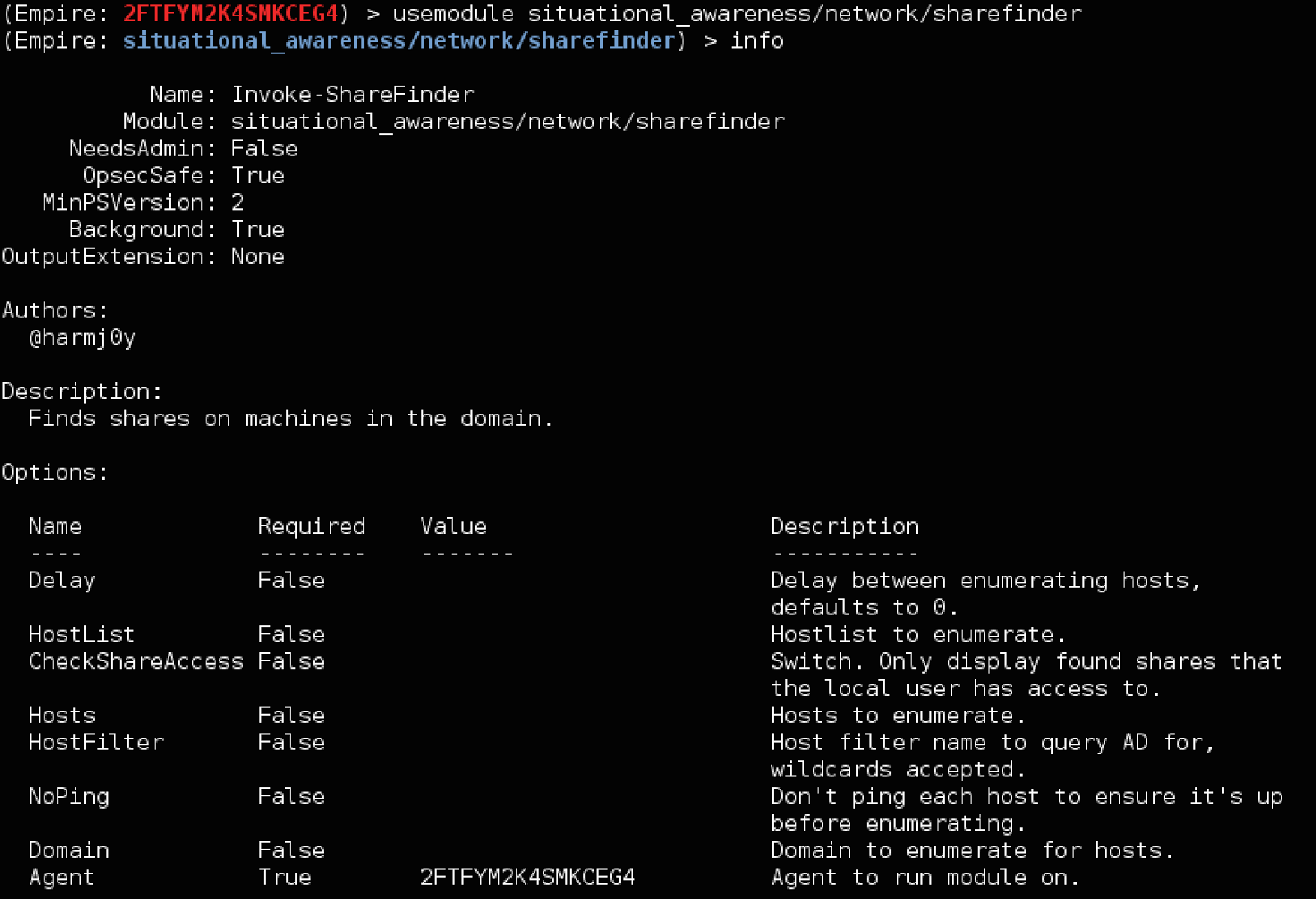
Task: Select the Delay option name
Action: (62, 581)
